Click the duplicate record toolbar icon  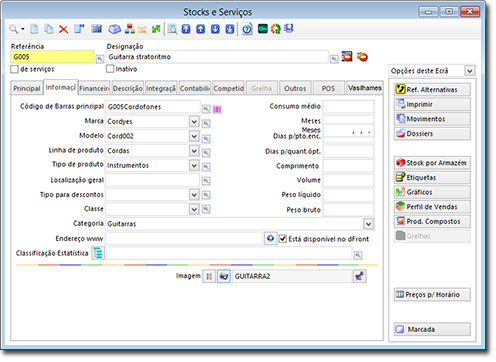click(x=49, y=29)
